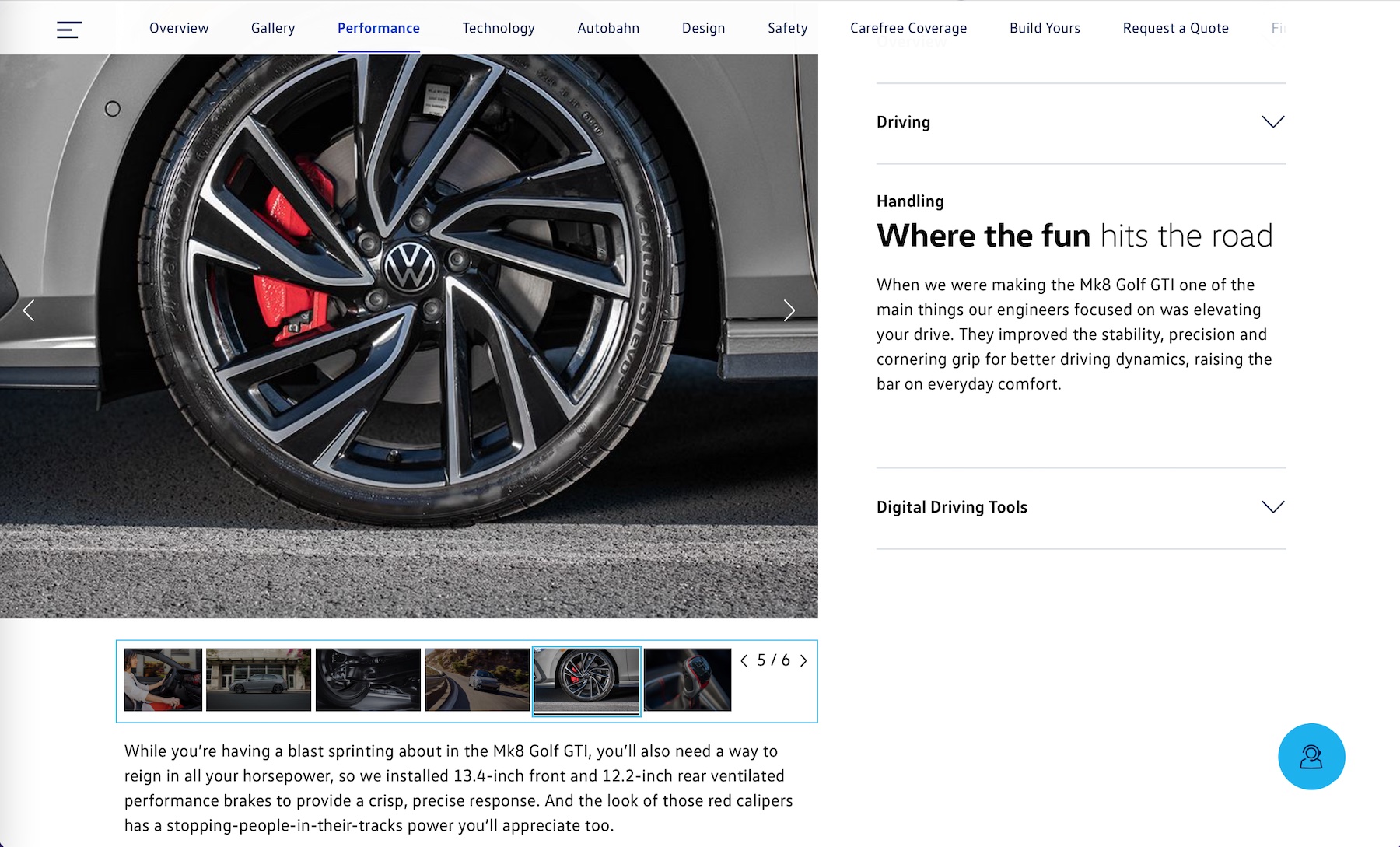
Task: Open the Safety tab
Action: point(788,28)
